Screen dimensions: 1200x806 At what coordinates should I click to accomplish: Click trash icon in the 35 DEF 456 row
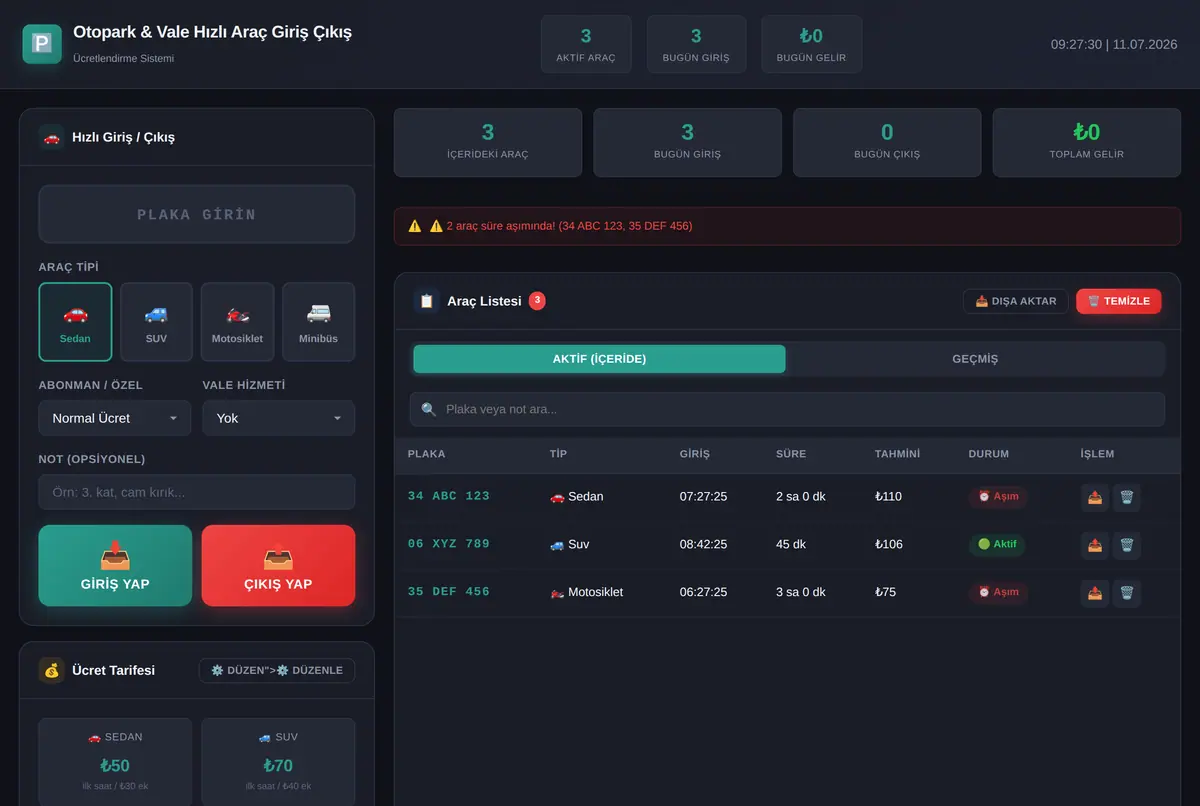tap(1127, 593)
